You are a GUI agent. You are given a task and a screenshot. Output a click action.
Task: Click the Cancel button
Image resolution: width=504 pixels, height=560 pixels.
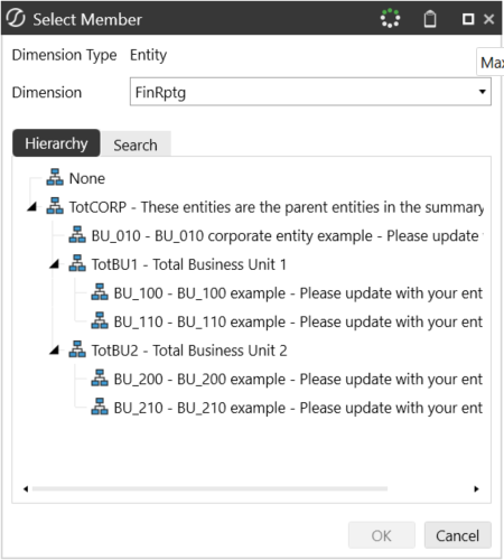click(x=458, y=536)
